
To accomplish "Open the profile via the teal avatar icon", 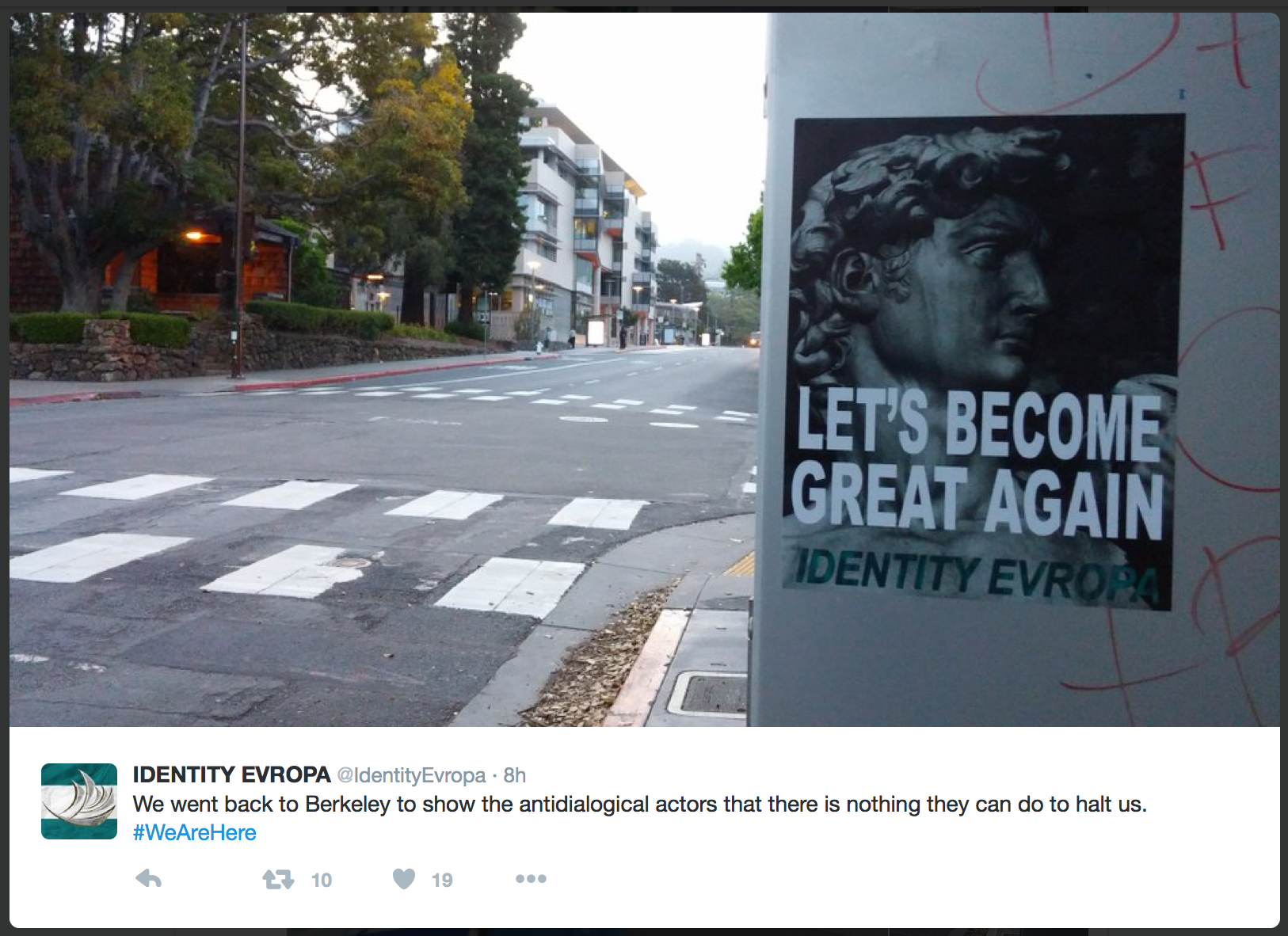I will click(x=79, y=801).
